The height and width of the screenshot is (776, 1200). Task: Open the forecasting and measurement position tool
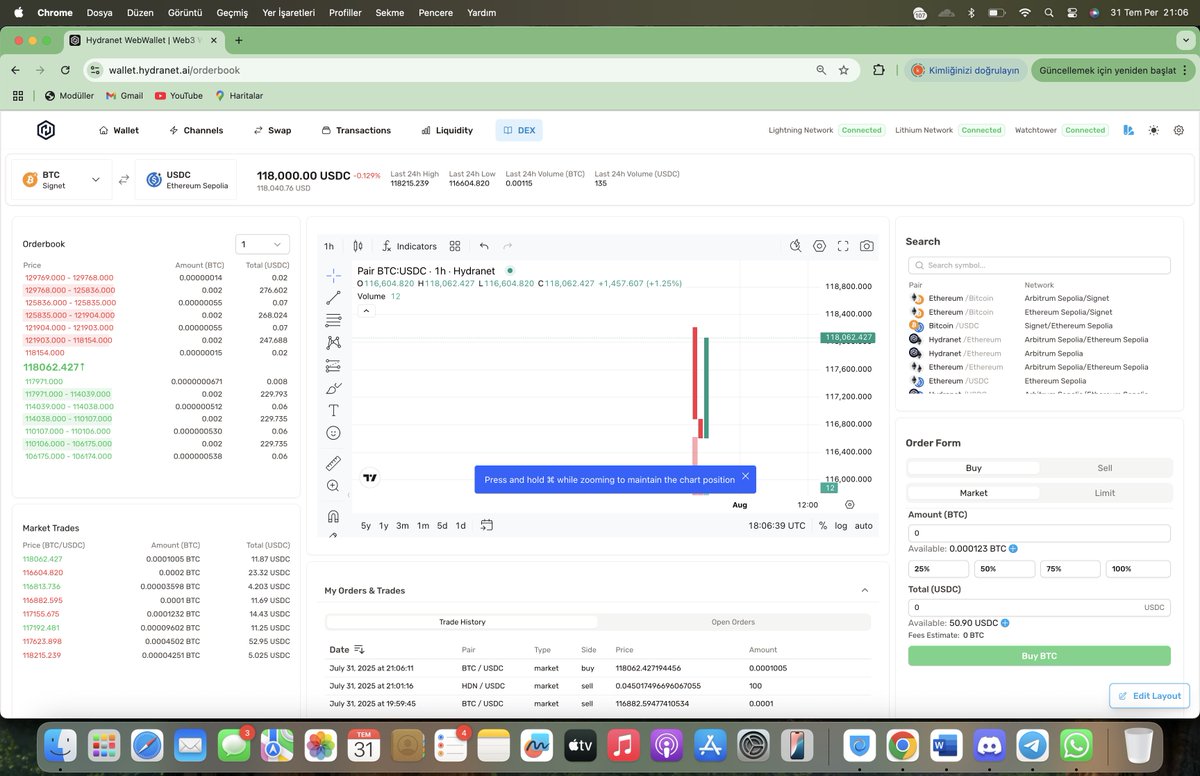(x=333, y=365)
